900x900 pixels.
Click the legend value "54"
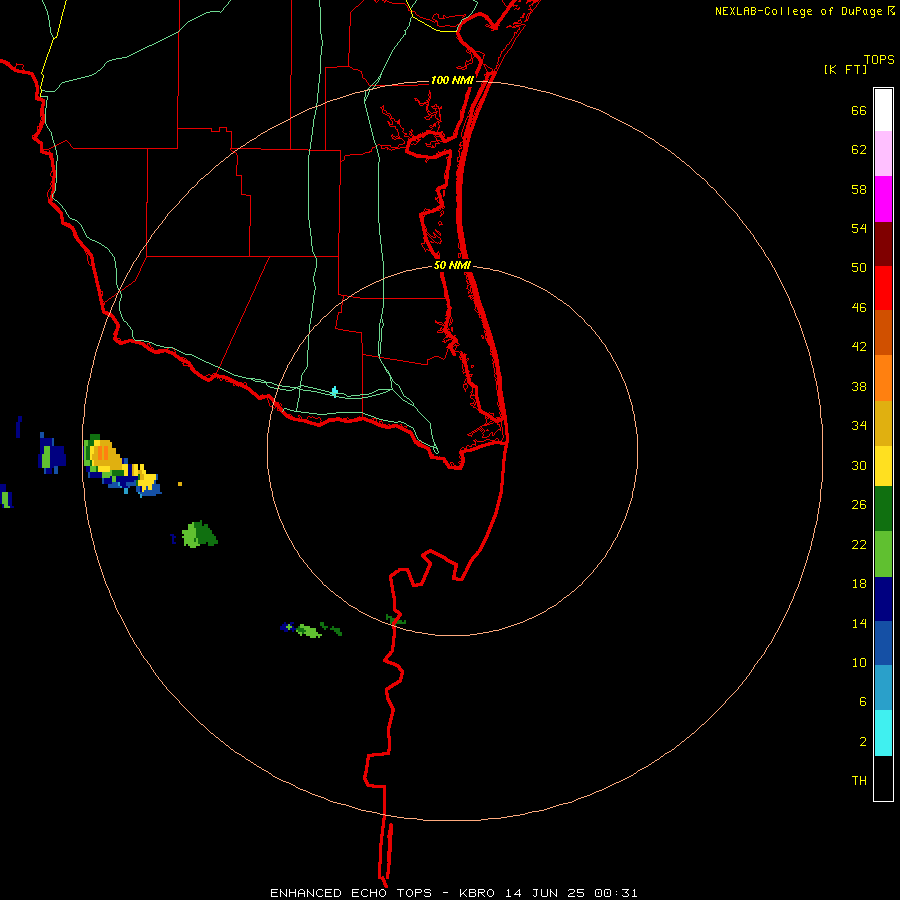859,228
